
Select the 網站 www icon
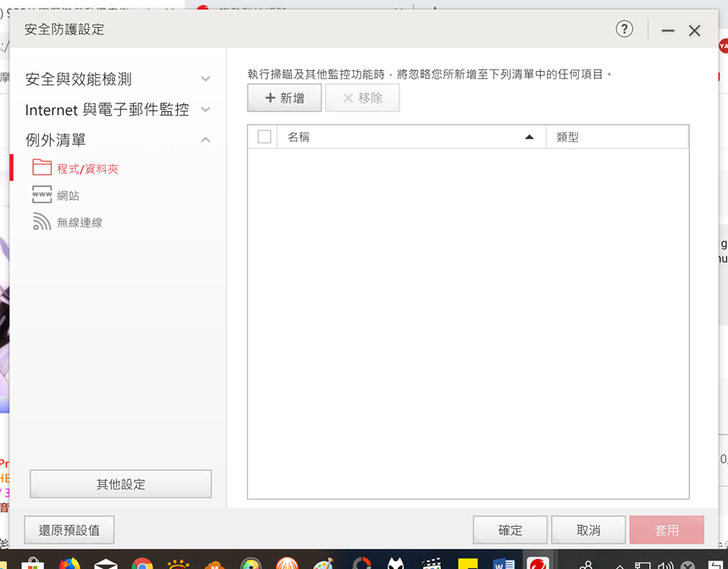(x=42, y=194)
